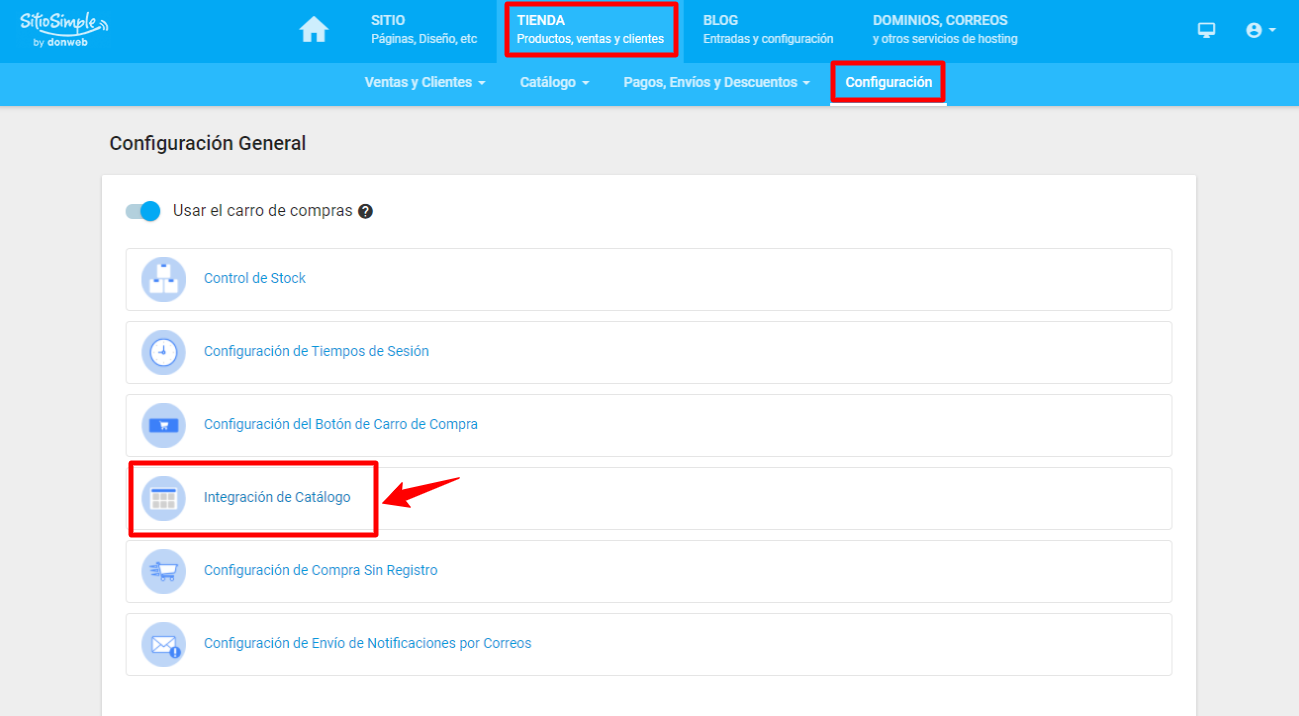Image resolution: width=1299 pixels, height=716 pixels.
Task: Click the guest checkout fast-cart icon
Action: (164, 571)
